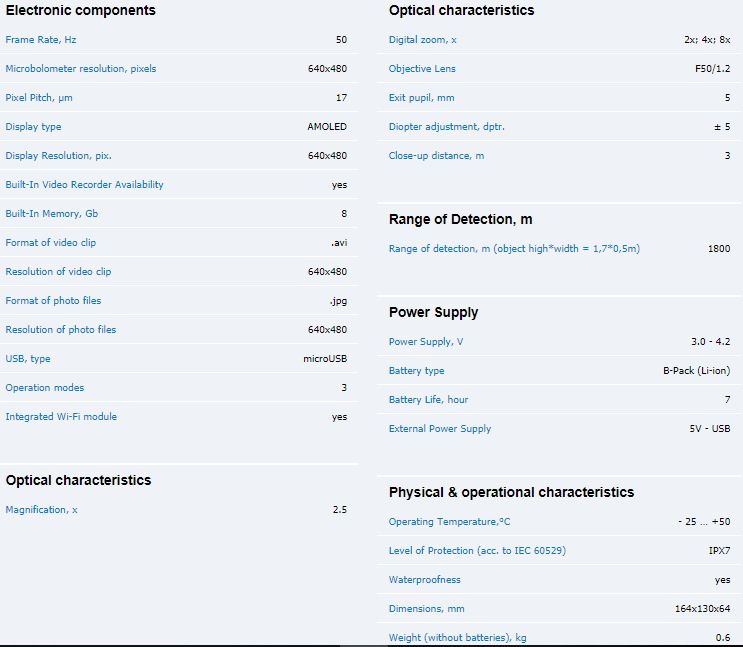Select the USB, type label
The image size is (743, 647).
pyautogui.click(x=28, y=359)
